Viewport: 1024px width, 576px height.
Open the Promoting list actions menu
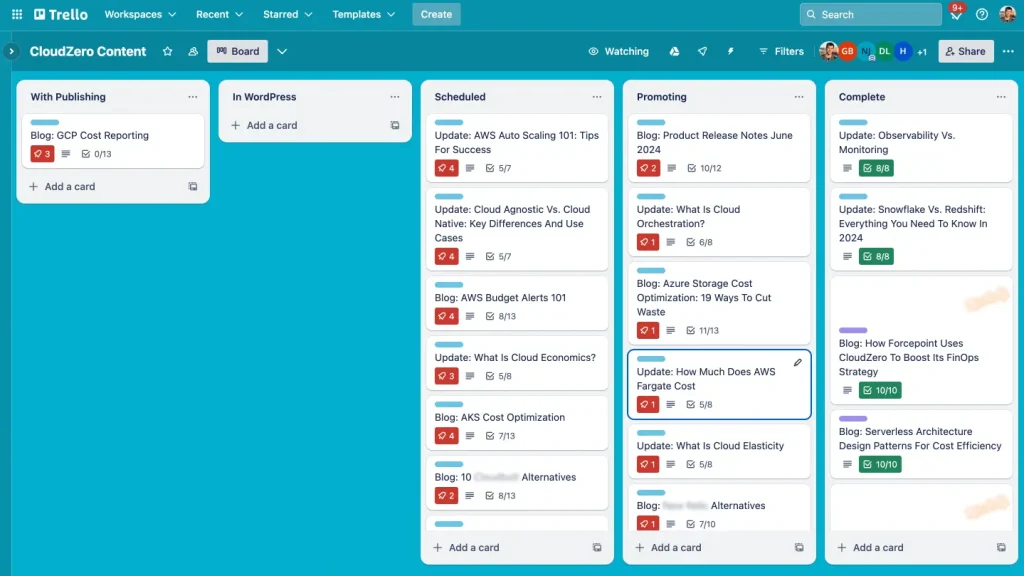click(798, 97)
